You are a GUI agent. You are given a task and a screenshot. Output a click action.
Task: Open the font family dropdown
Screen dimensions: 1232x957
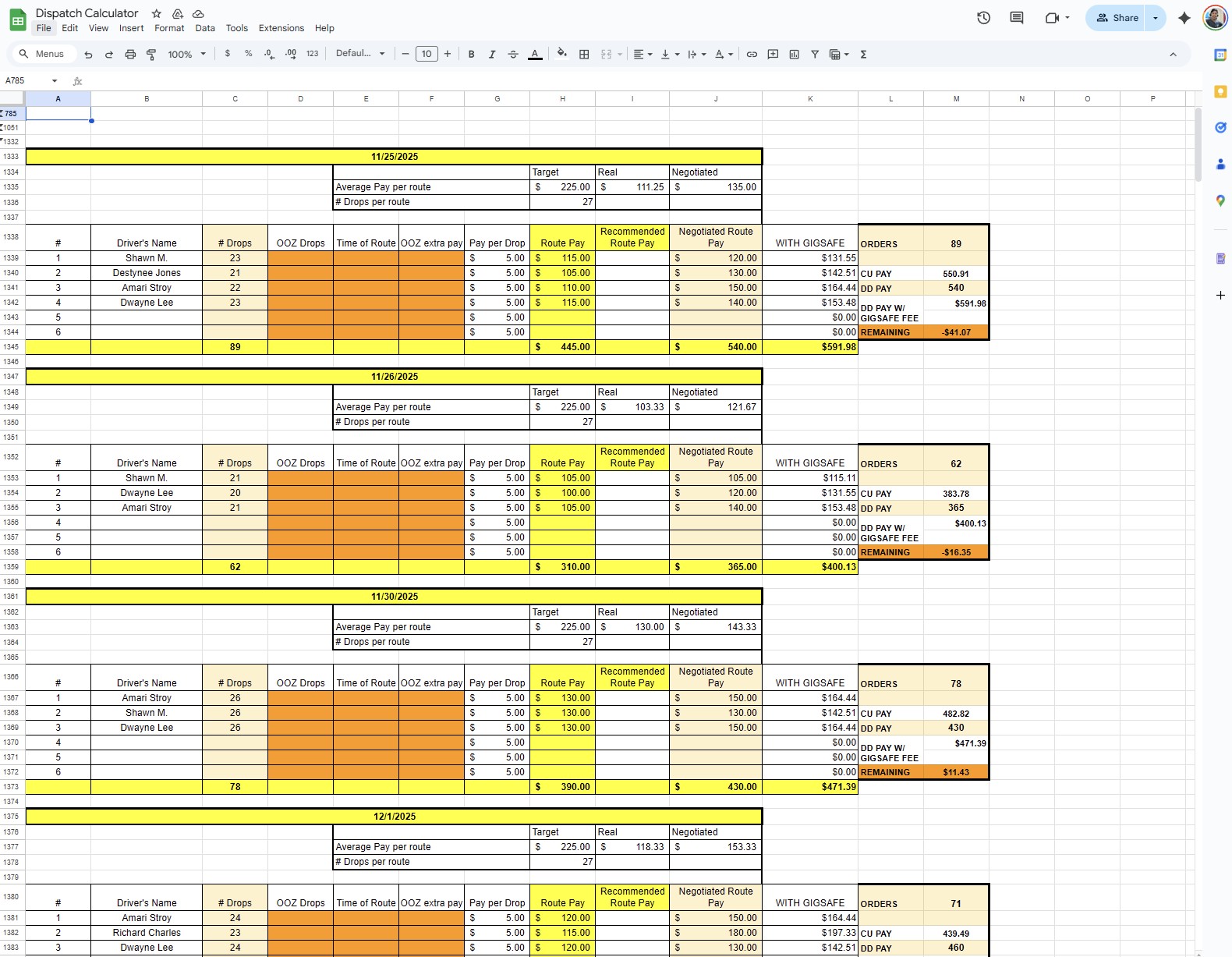pyautogui.click(x=360, y=54)
